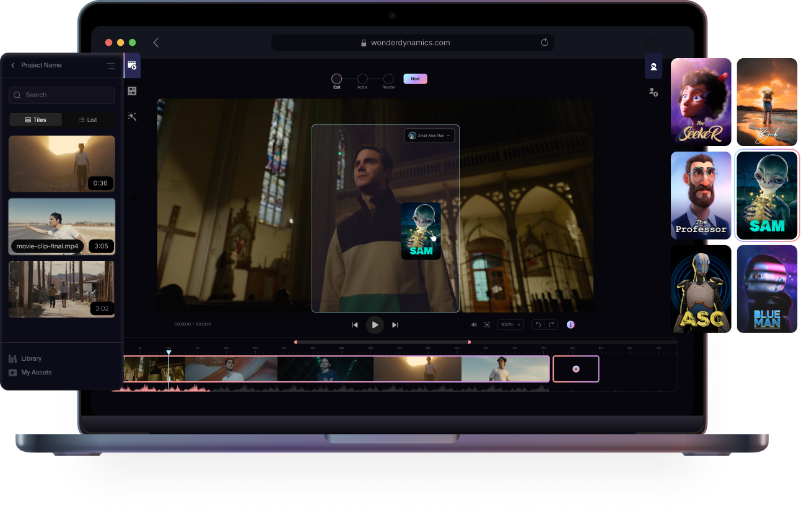Open the info icon beside redo
The width and height of the screenshot is (804, 523).
point(571,325)
